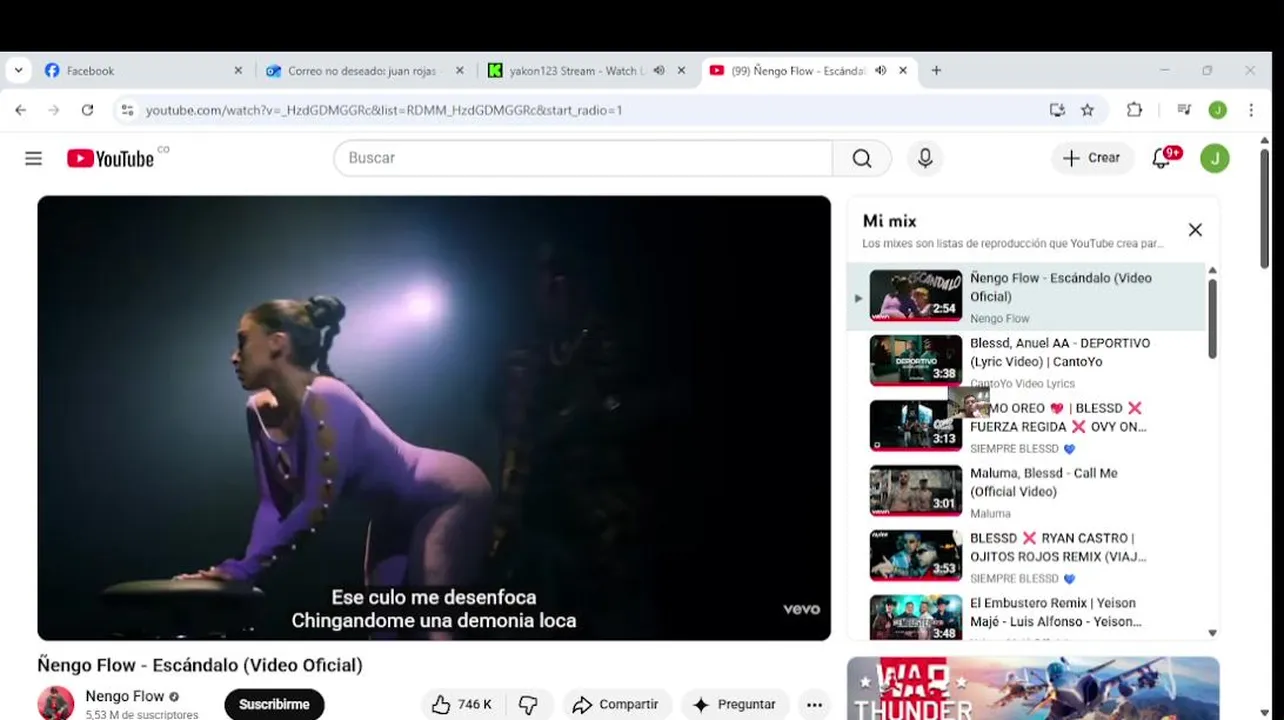Start voice search with microphone icon
The width and height of the screenshot is (1284, 720).
[925, 158]
